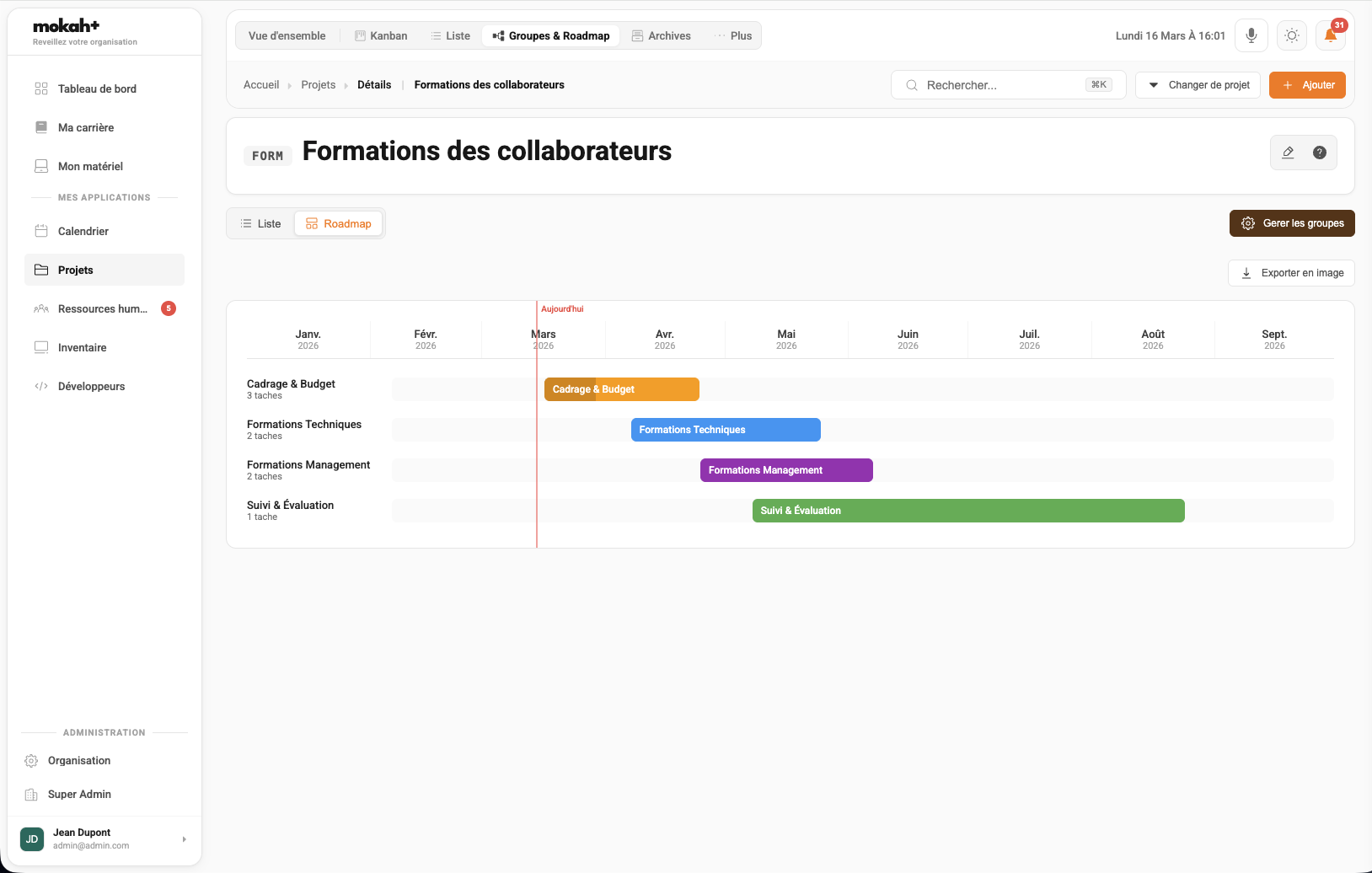The height and width of the screenshot is (873, 1372).
Task: Click Exporter en image
Action: (1290, 272)
